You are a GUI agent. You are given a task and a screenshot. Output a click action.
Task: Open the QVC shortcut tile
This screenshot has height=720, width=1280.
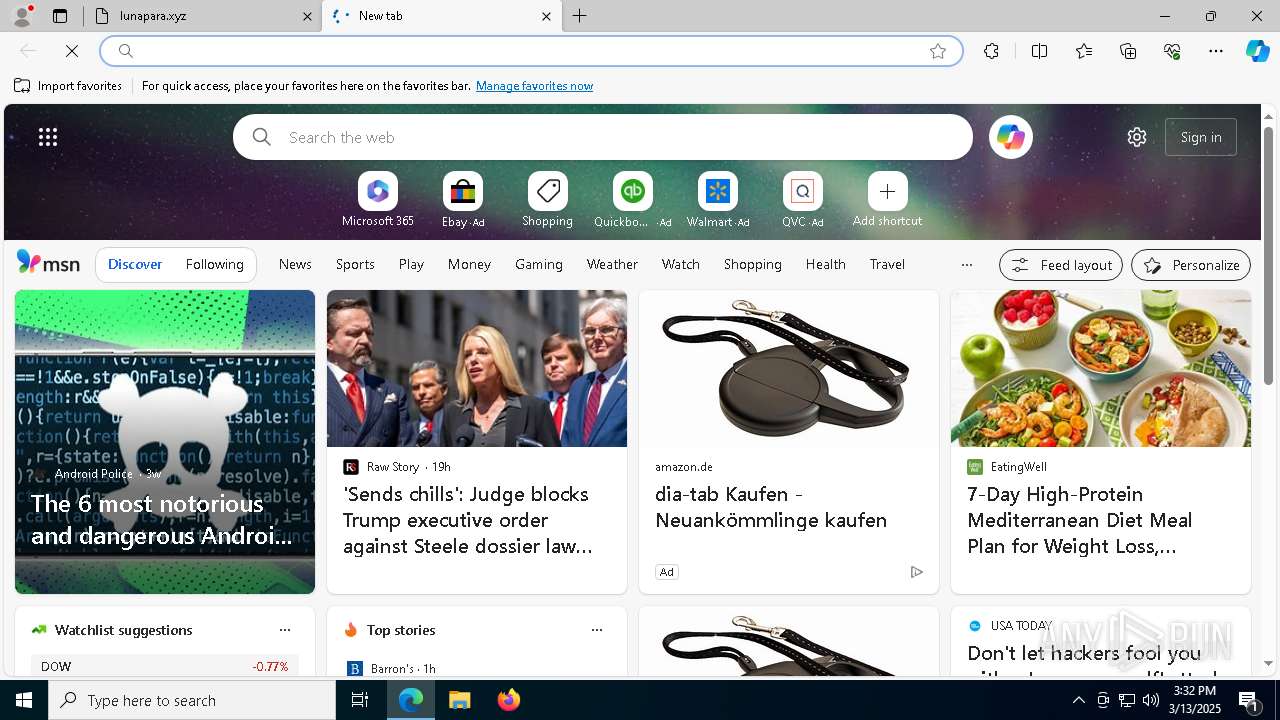click(802, 200)
